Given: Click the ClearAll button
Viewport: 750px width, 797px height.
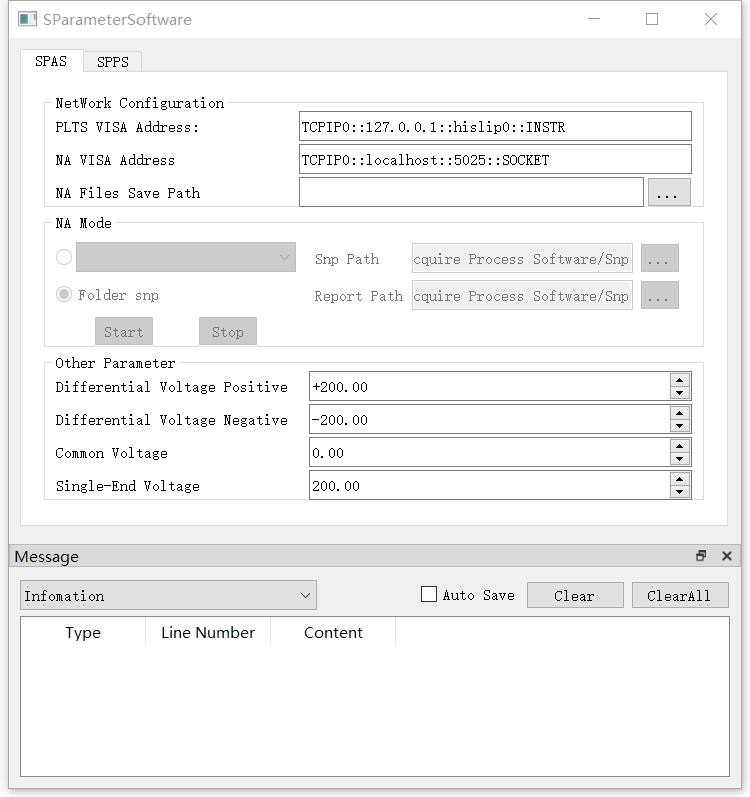Looking at the screenshot, I should pyautogui.click(x=679, y=596).
